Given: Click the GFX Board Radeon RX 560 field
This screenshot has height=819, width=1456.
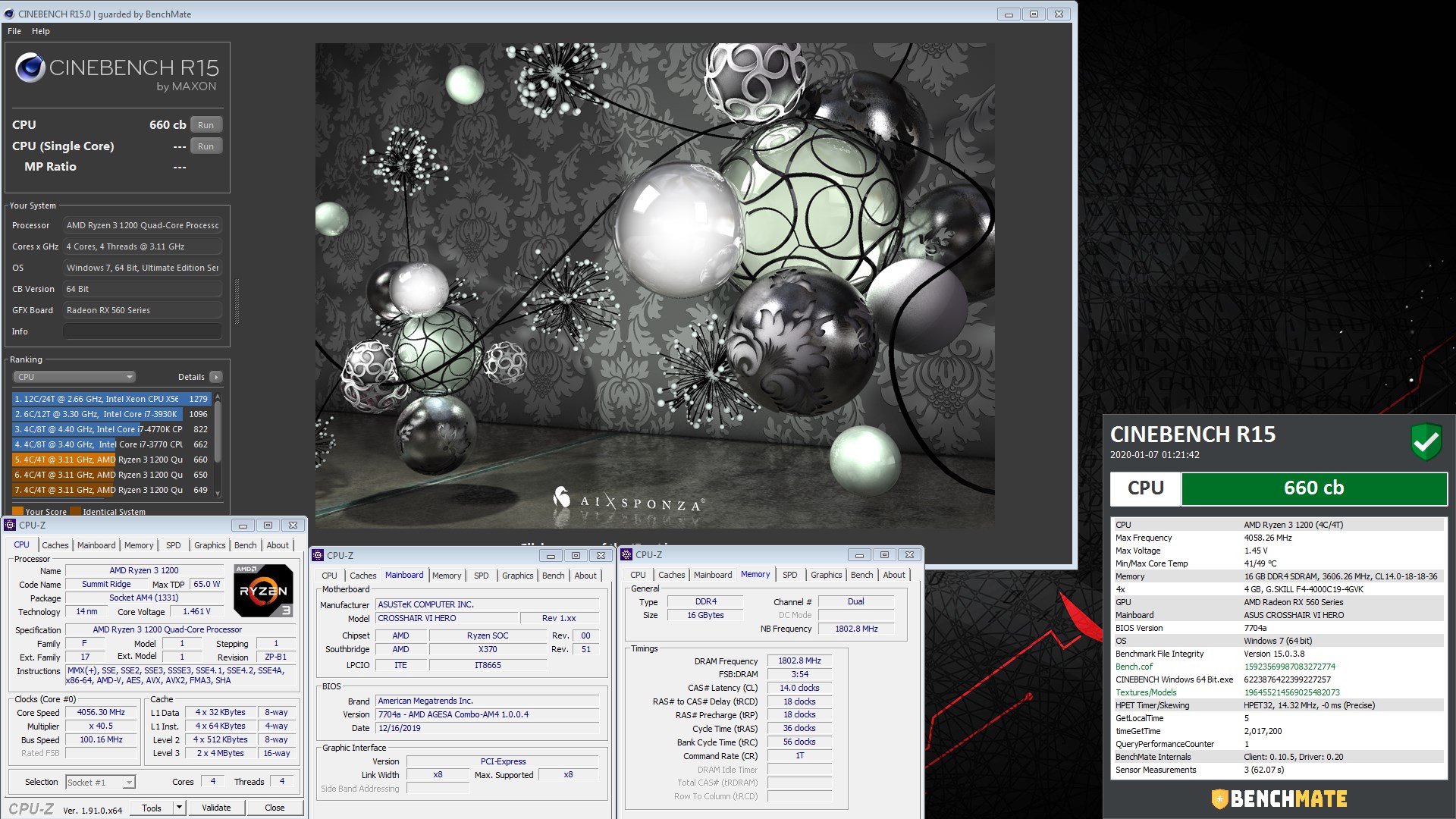Looking at the screenshot, I should (143, 310).
